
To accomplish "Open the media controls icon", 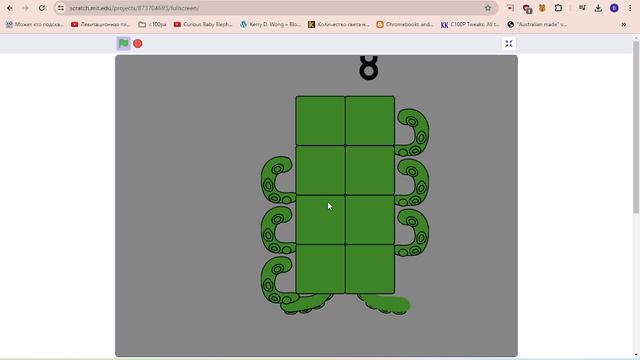I will point(582,8).
